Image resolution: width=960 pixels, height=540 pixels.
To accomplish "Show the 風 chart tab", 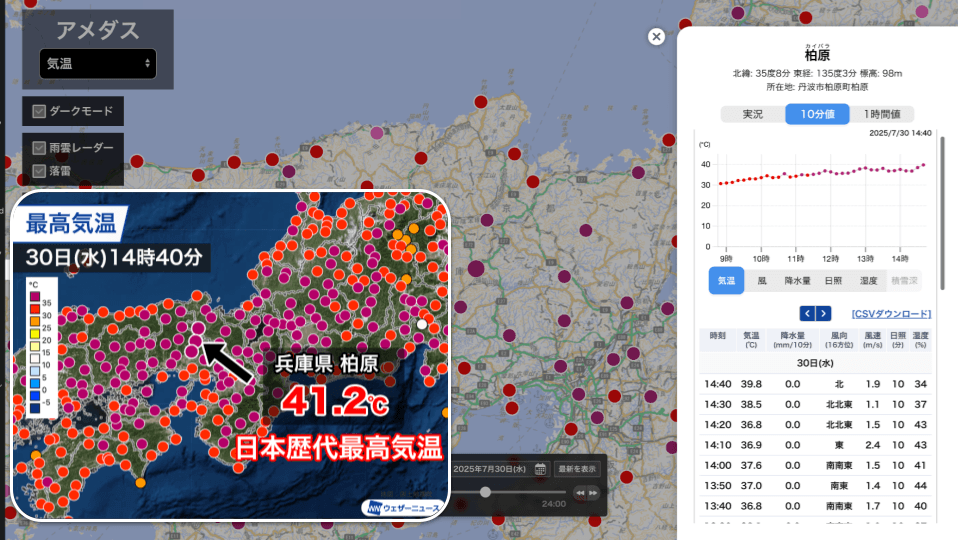I will [x=762, y=281].
